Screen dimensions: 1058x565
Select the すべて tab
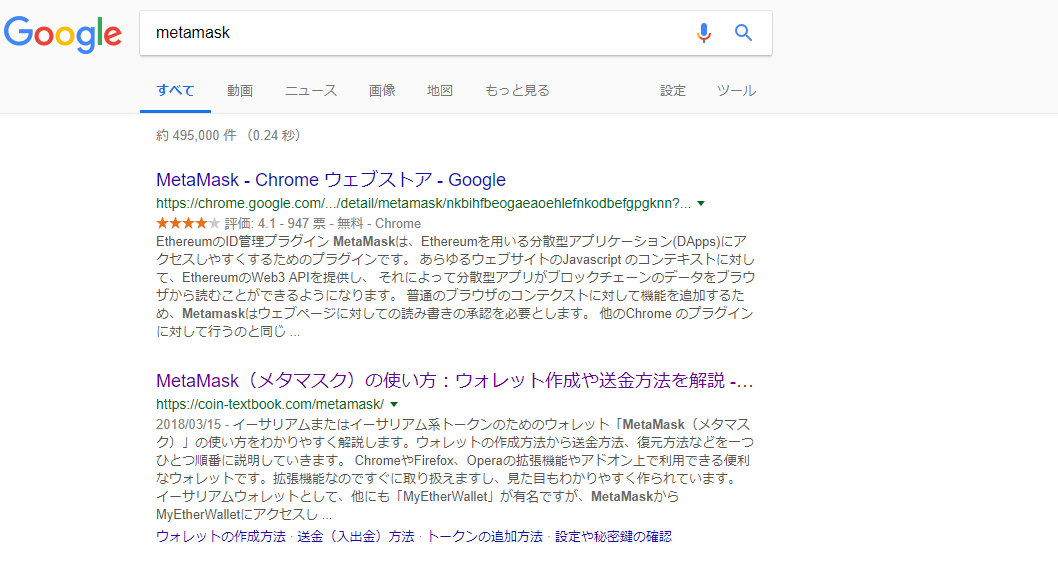(175, 90)
